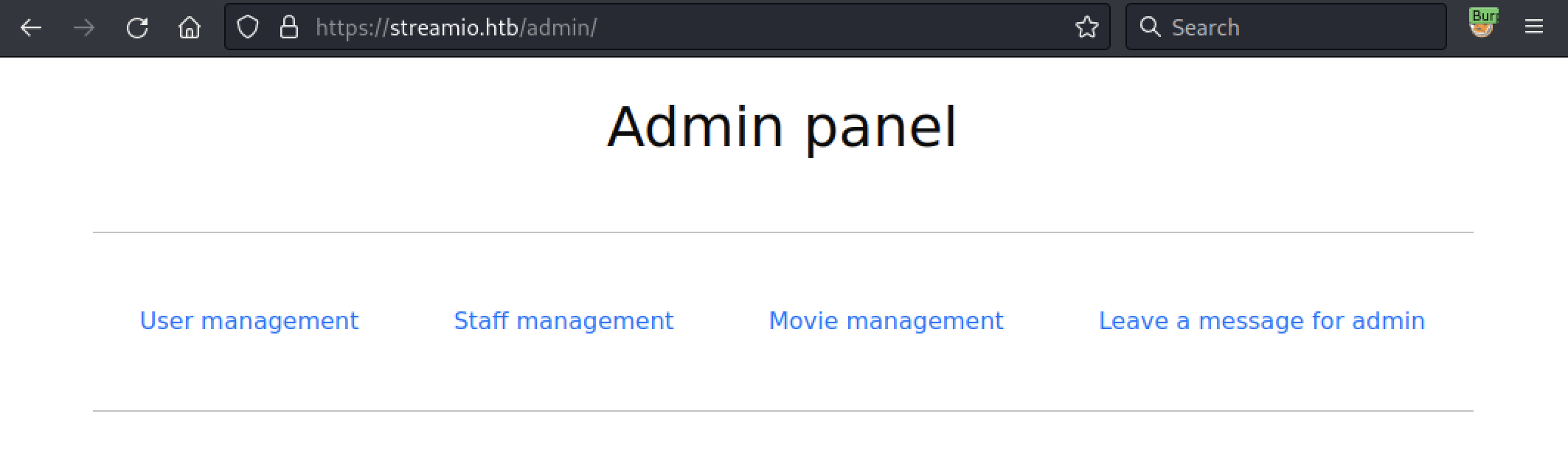The height and width of the screenshot is (456, 1568).
Task: Open the Firefox hamburger application menu
Action: pos(1534,28)
